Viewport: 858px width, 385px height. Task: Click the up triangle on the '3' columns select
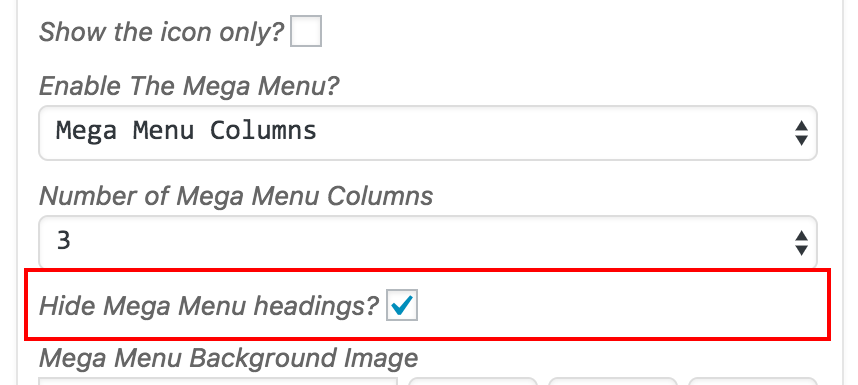point(802,236)
